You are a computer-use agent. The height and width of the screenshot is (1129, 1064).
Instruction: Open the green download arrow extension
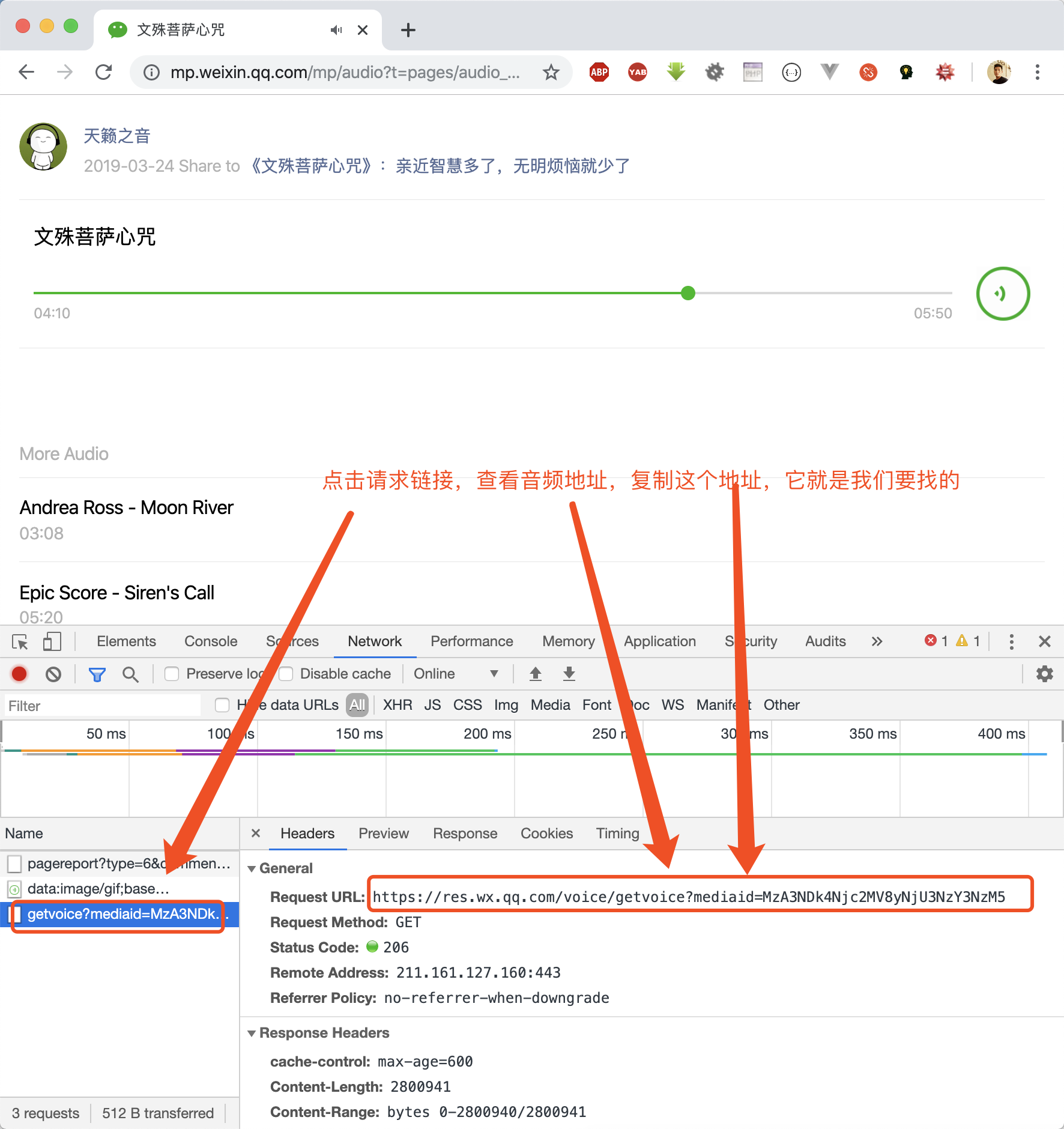point(676,72)
